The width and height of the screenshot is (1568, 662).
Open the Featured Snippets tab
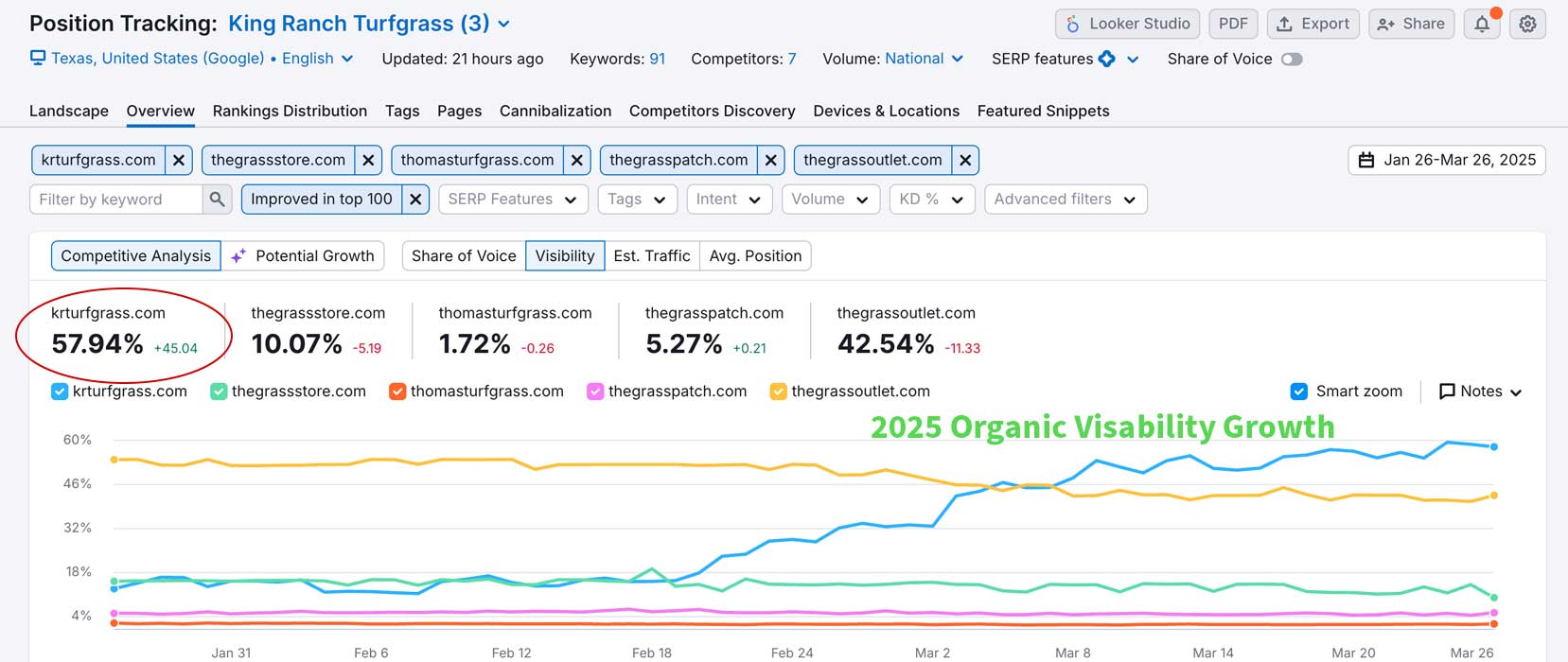(x=1044, y=111)
